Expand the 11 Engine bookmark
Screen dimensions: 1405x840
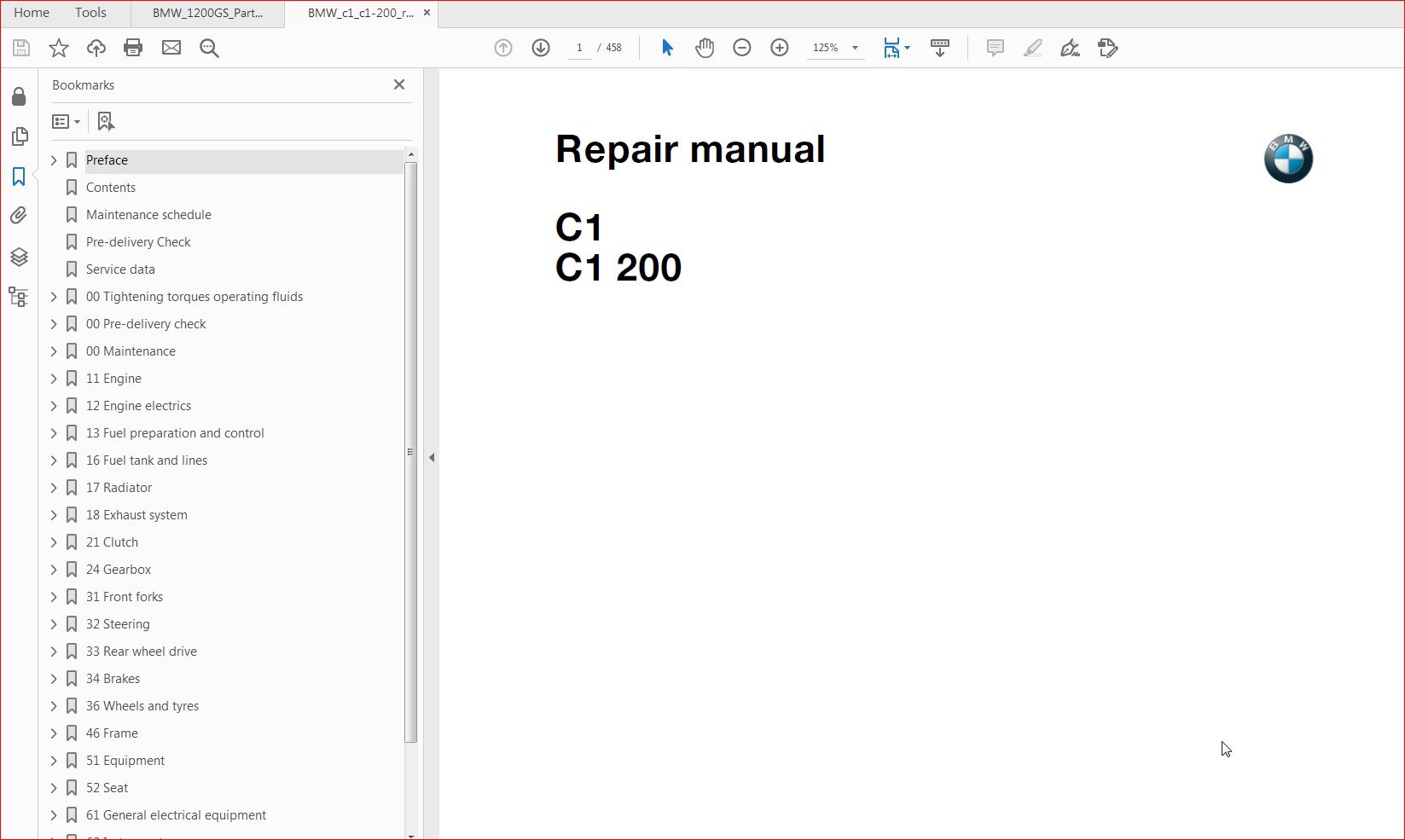tap(54, 379)
